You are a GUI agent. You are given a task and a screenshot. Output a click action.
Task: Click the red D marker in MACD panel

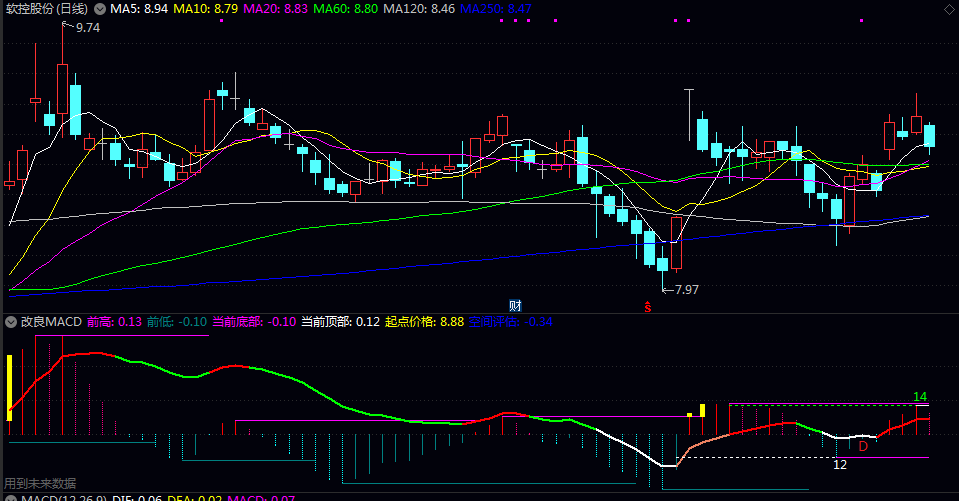(x=863, y=446)
